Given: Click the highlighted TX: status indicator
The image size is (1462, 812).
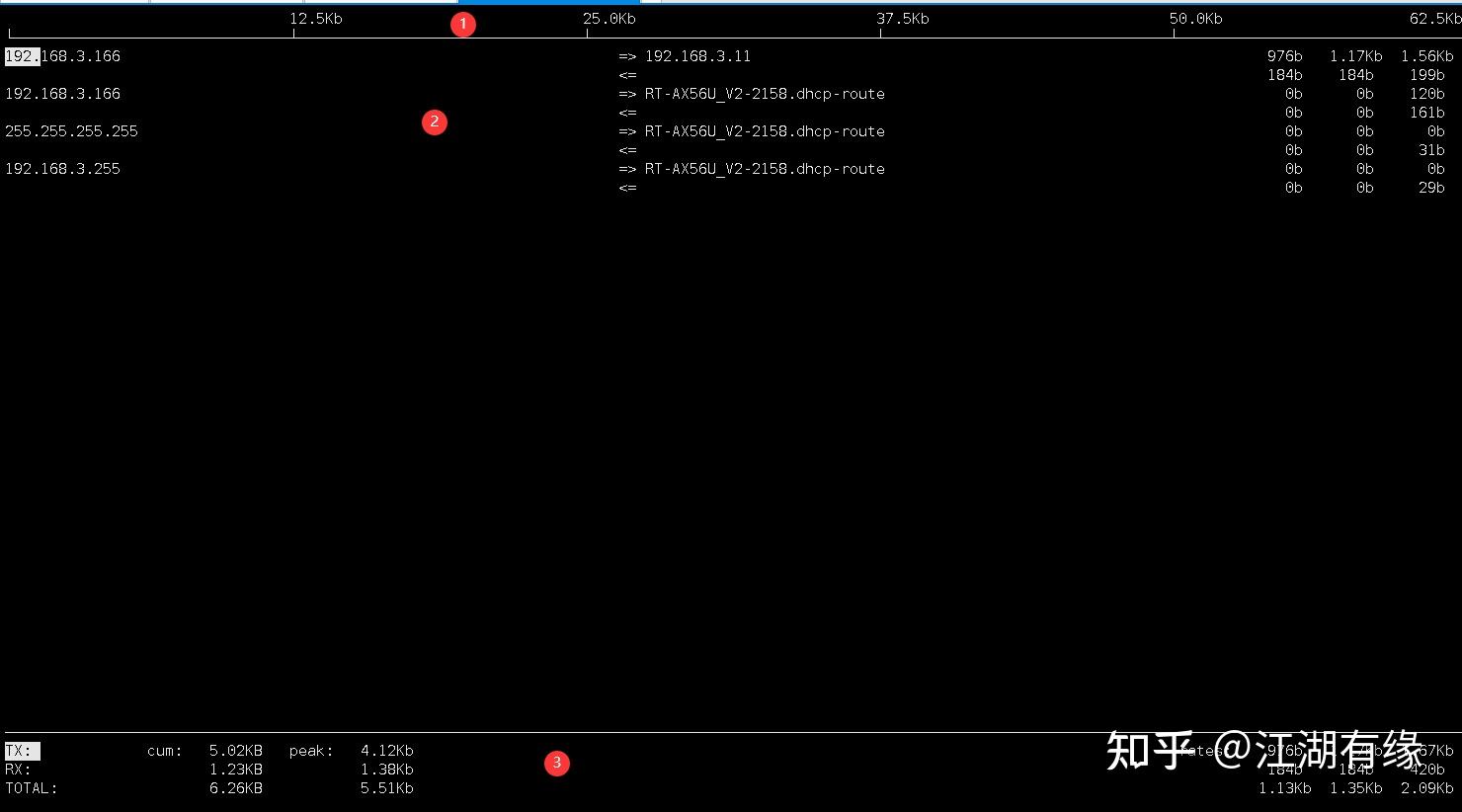Looking at the screenshot, I should point(20,750).
